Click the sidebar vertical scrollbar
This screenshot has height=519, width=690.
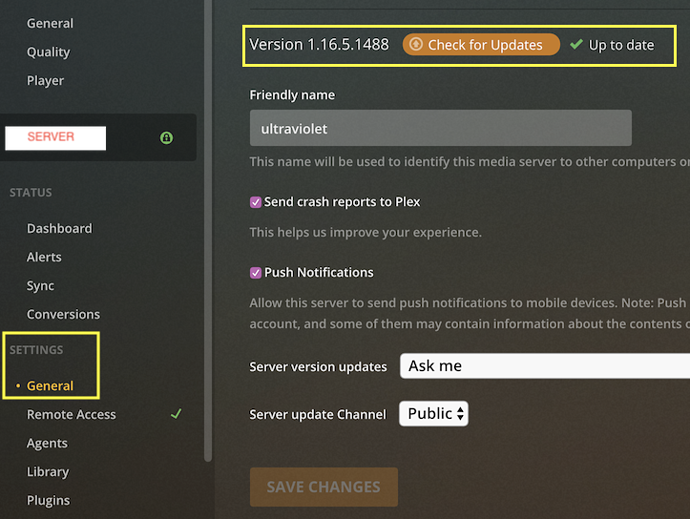pyautogui.click(x=208, y=229)
